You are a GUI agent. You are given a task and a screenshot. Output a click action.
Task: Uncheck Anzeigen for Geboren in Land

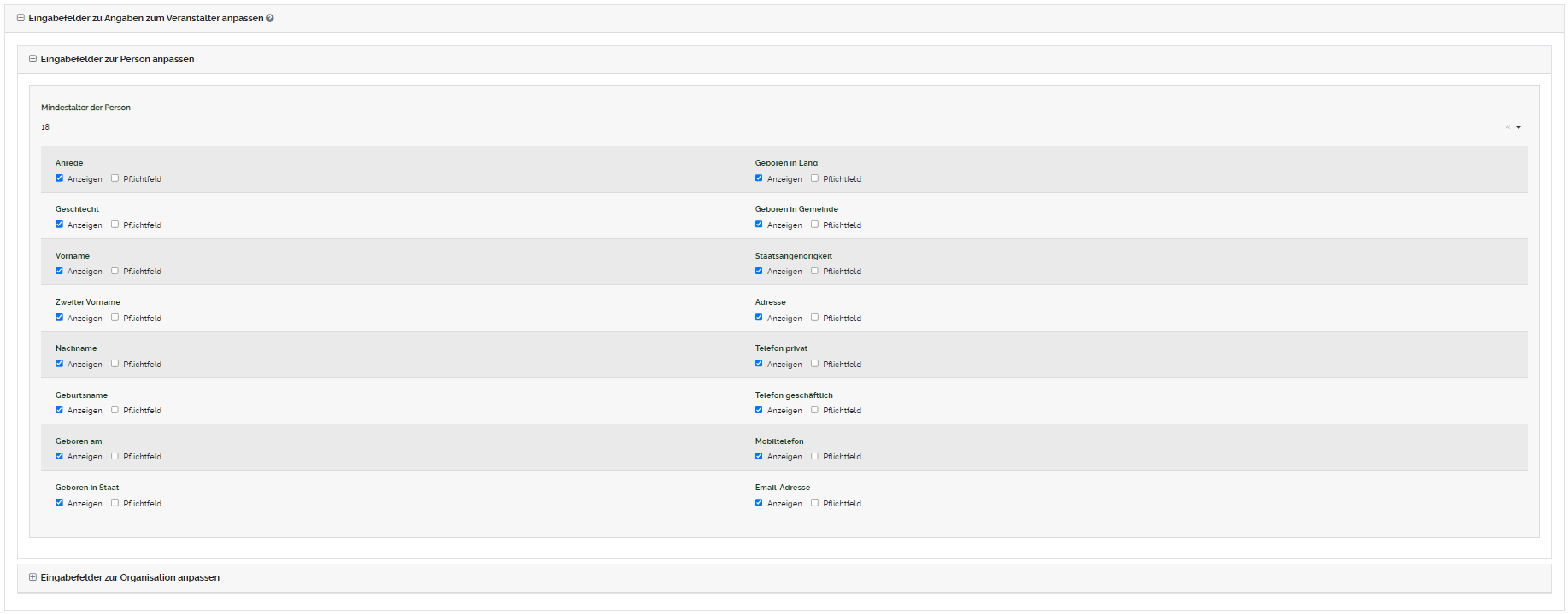click(x=759, y=178)
